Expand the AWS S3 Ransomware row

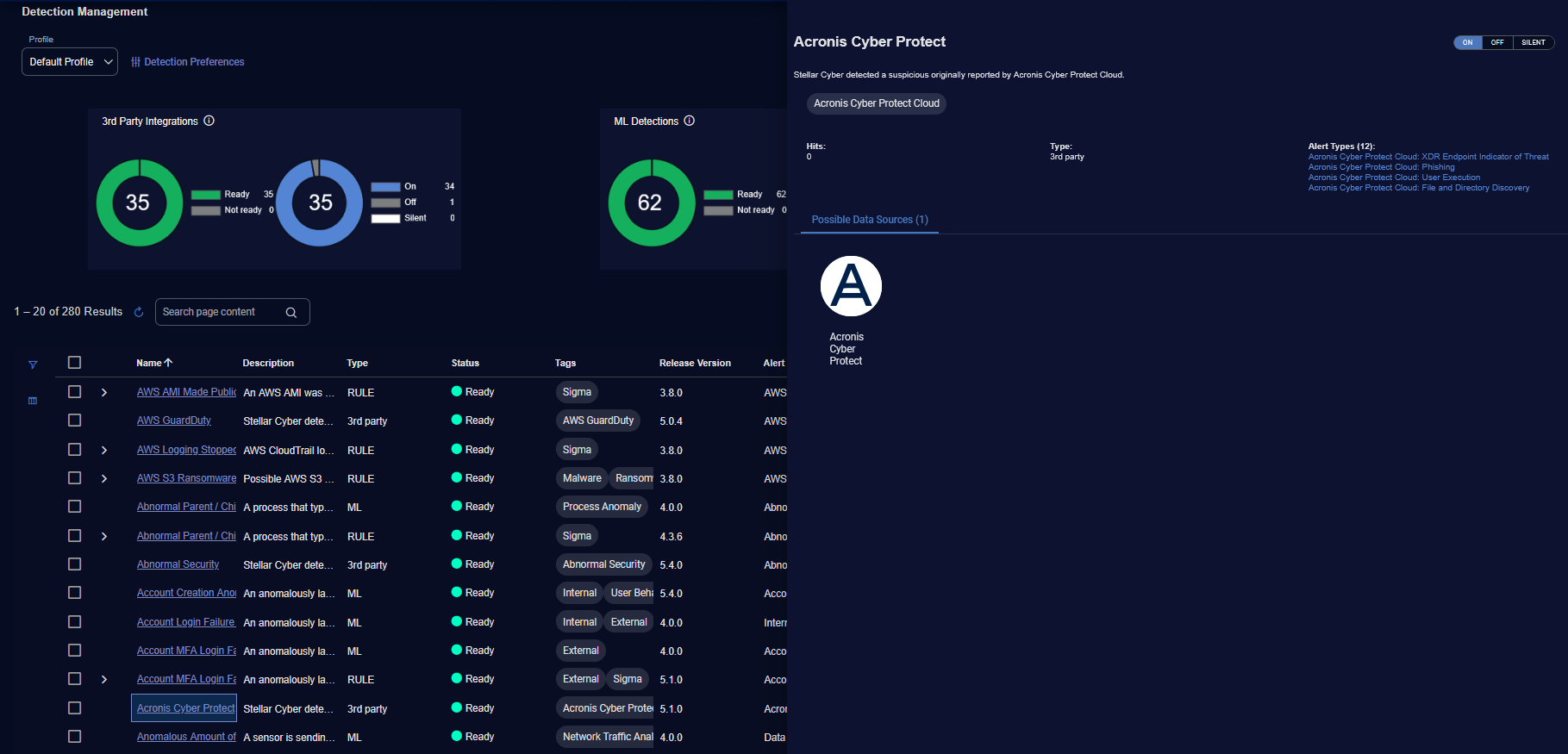tap(104, 478)
